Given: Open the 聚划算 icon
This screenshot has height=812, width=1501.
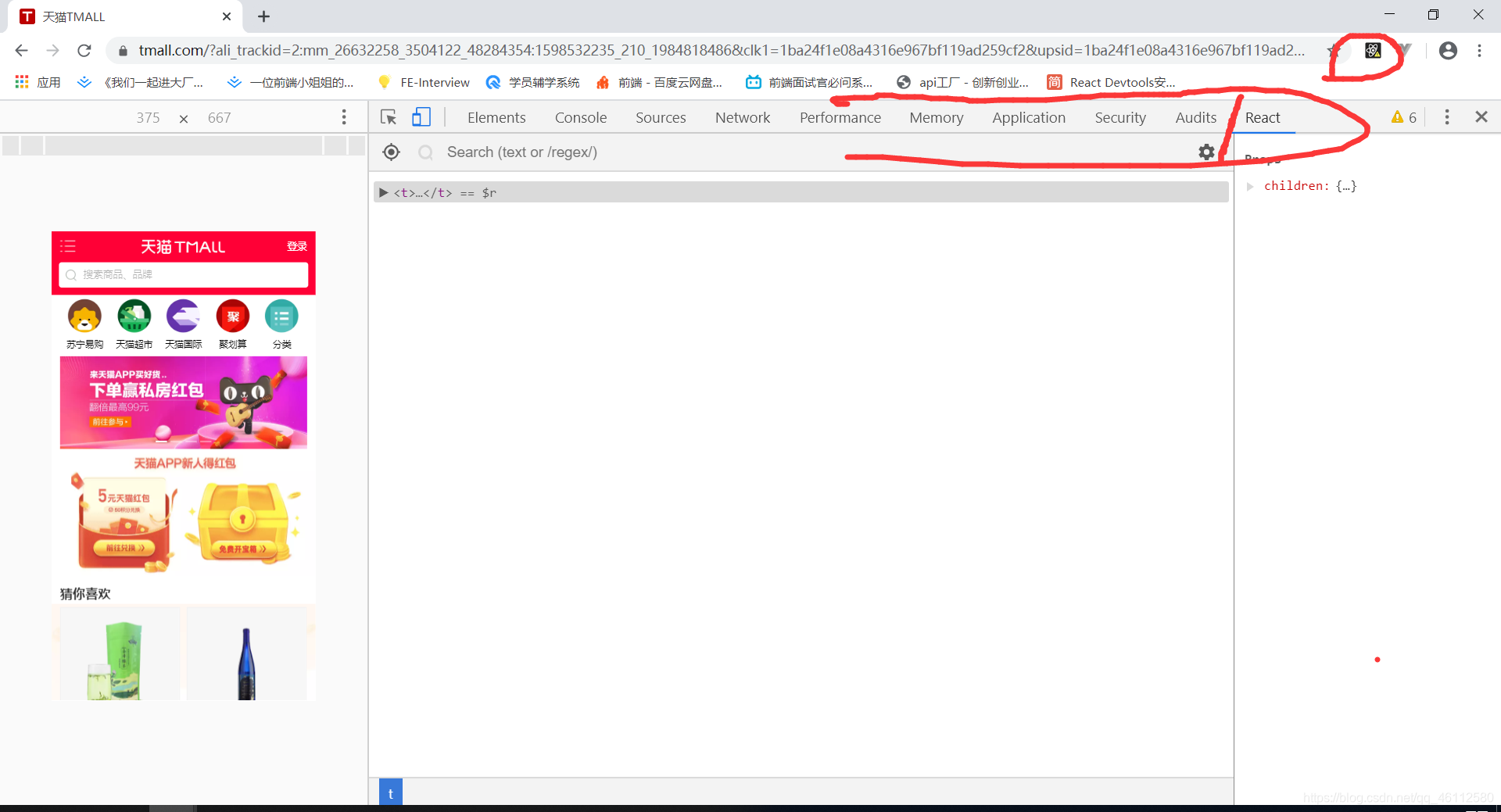Looking at the screenshot, I should tap(233, 324).
